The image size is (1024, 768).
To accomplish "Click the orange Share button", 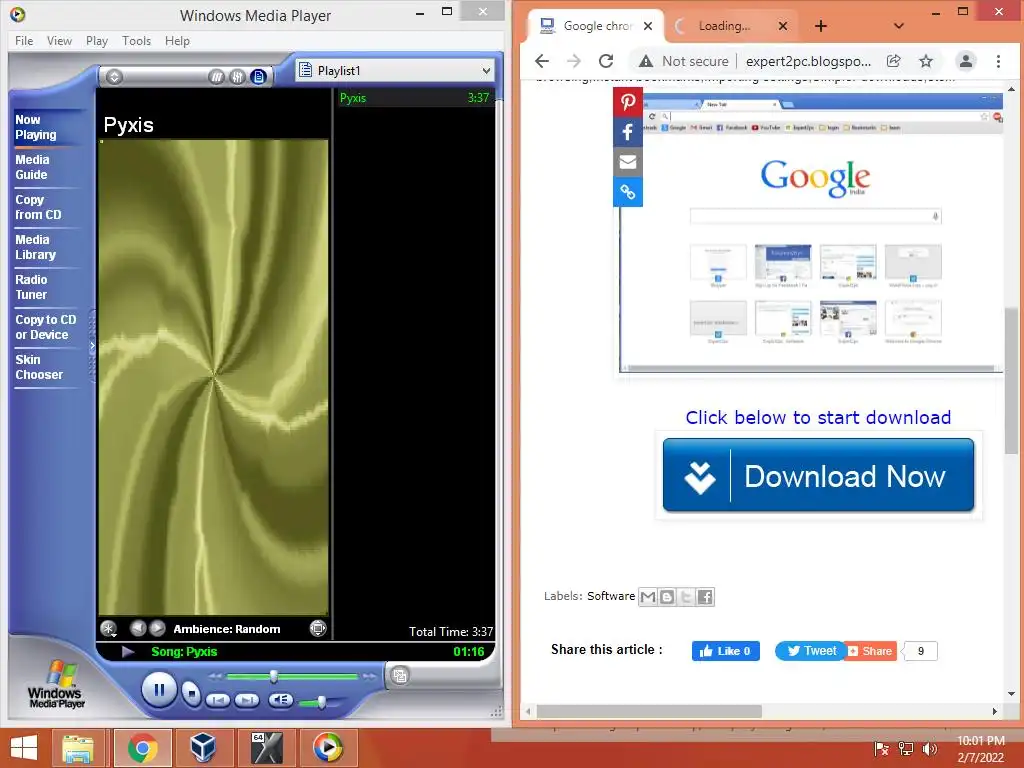I will [x=871, y=650].
